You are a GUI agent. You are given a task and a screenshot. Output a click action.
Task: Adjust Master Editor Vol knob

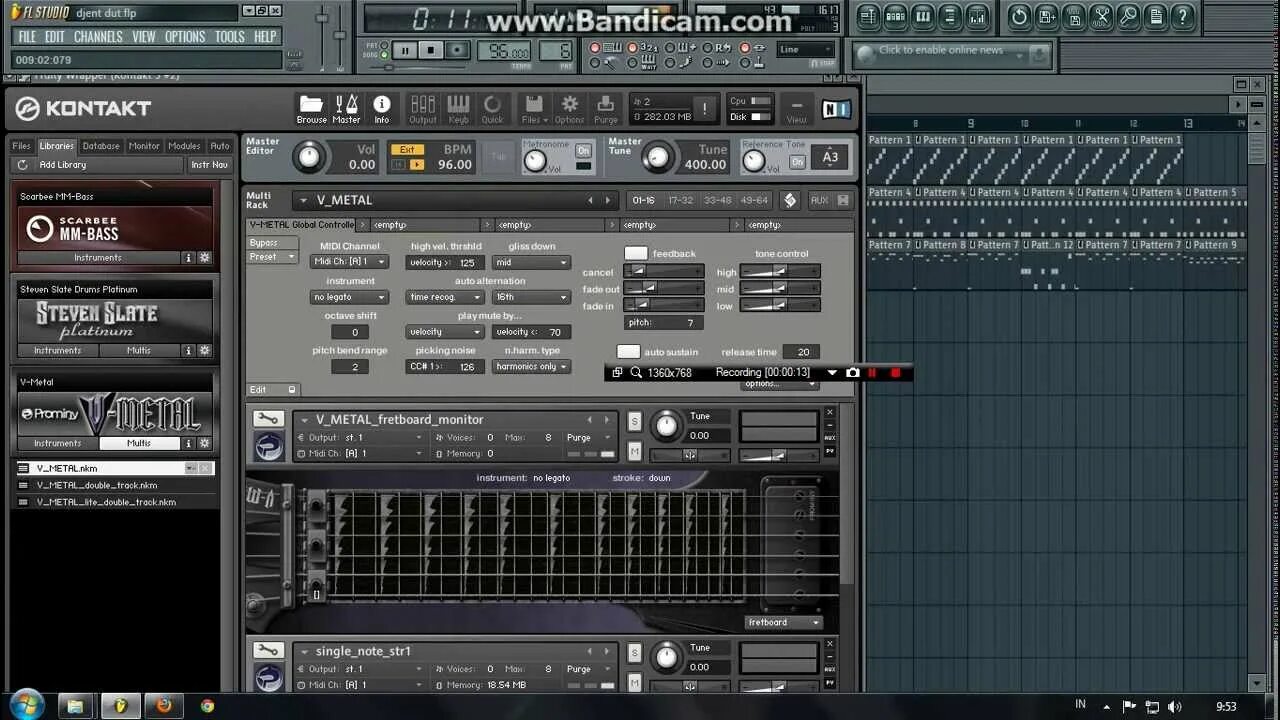(310, 156)
